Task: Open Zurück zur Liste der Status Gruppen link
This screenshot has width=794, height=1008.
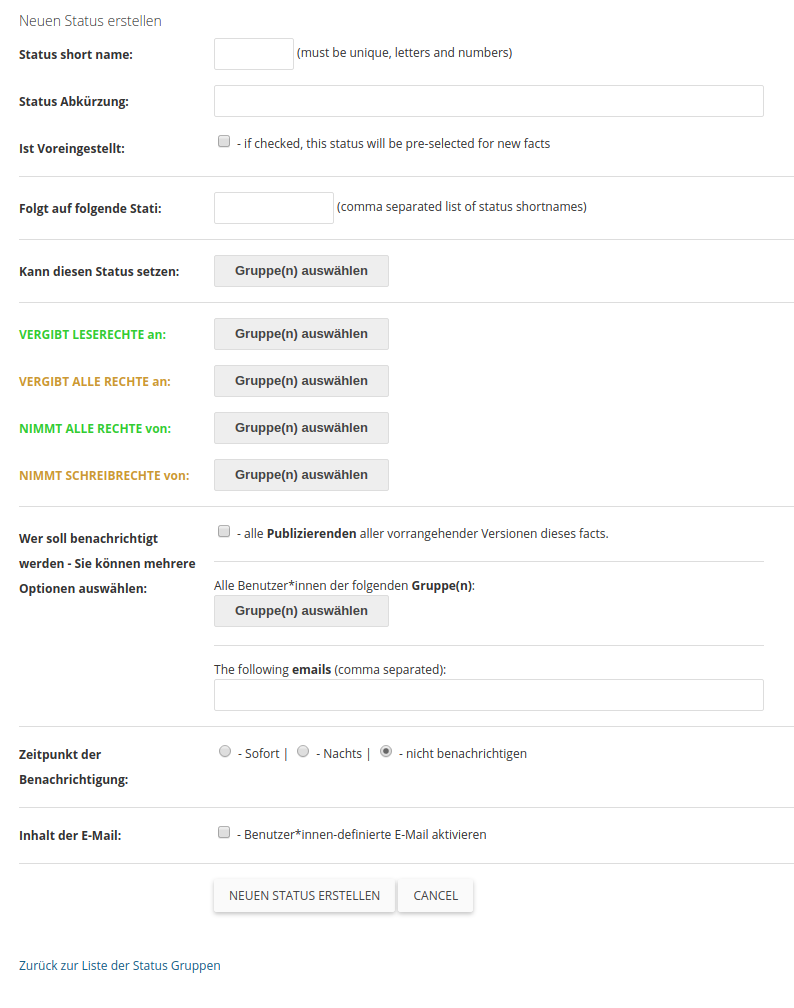Action: point(120,966)
